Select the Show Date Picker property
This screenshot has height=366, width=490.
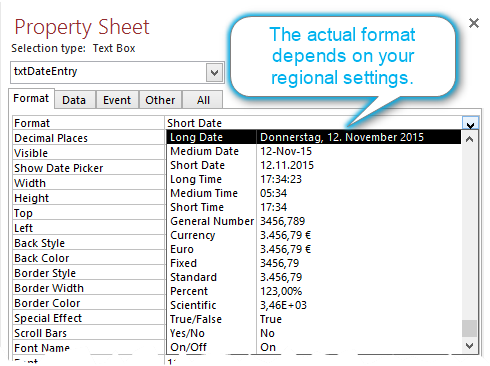click(x=88, y=168)
